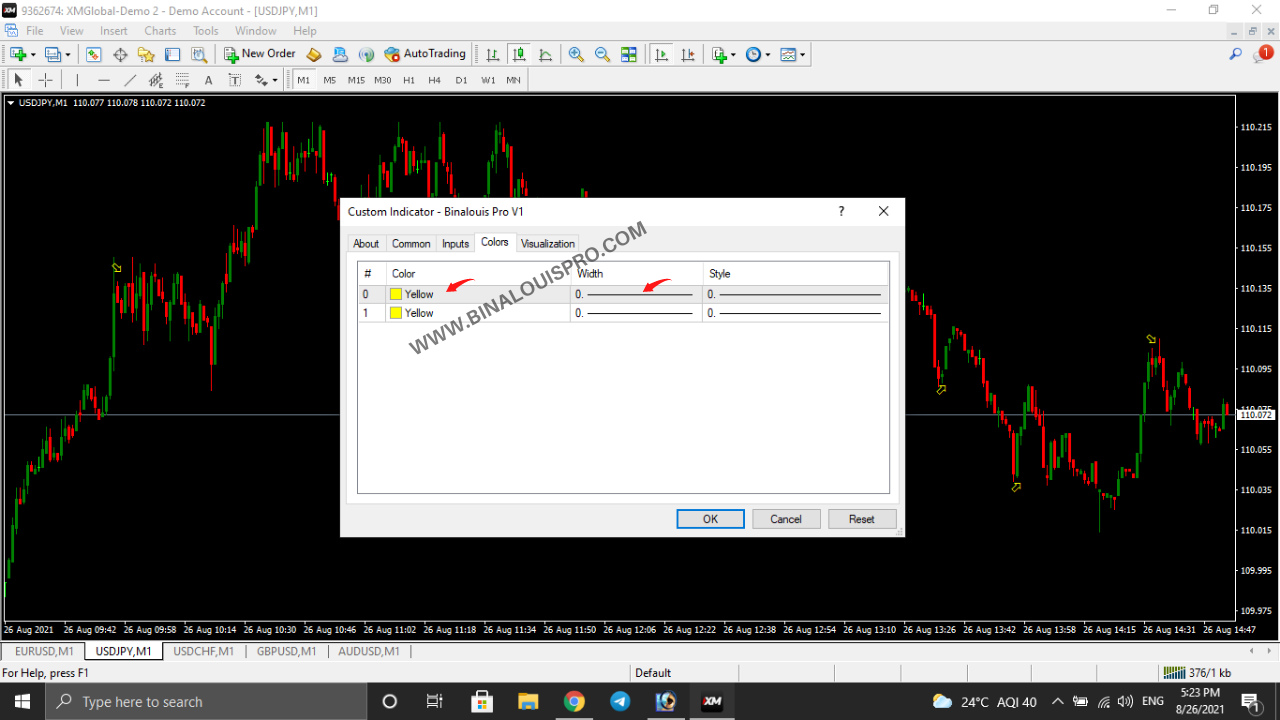Tile chart windows with the tile icon
Image resolution: width=1280 pixels, height=720 pixels.
[x=629, y=55]
